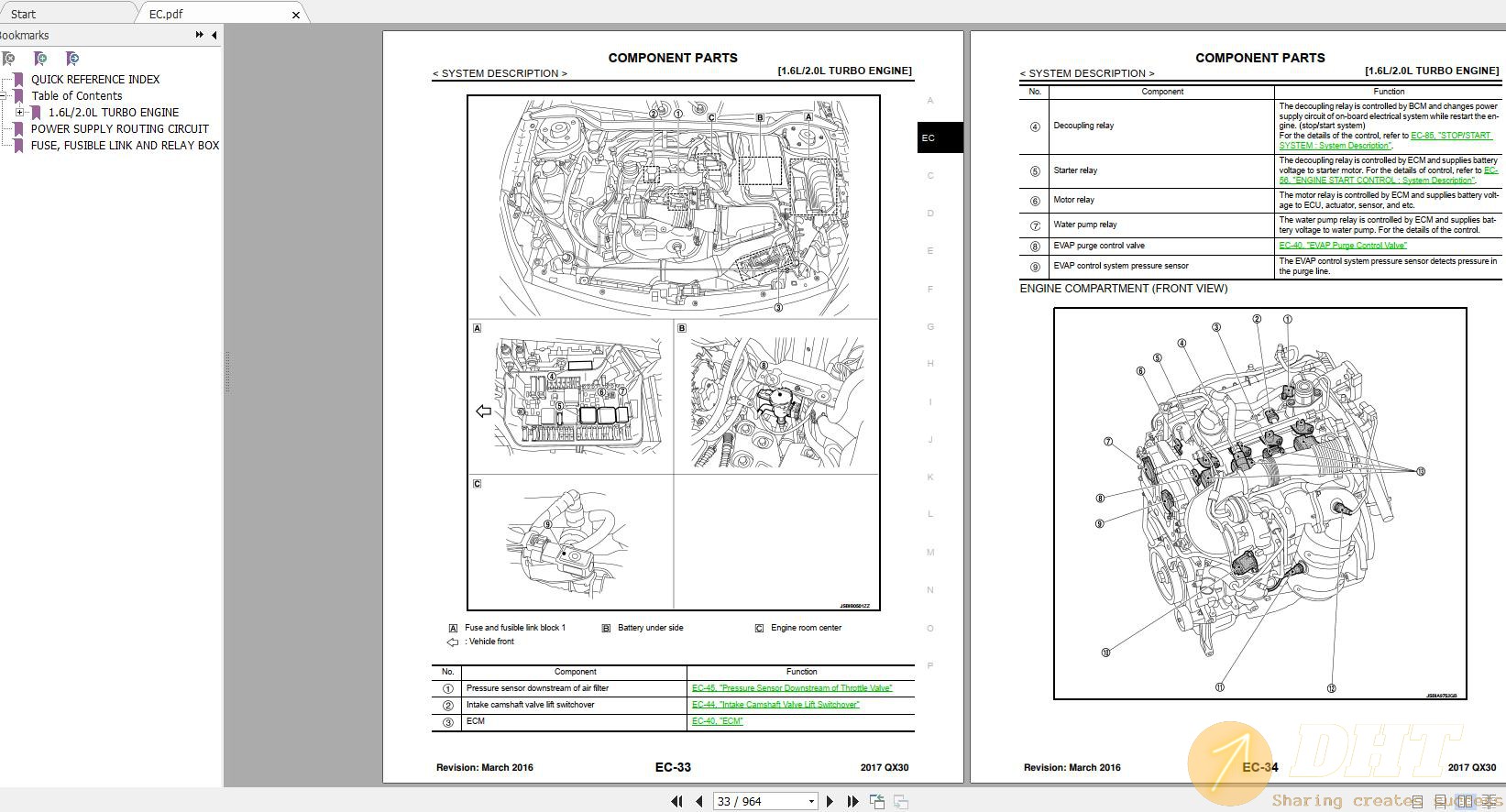Select the highlighted facing pages view icon
1506x812 pixels.
pyautogui.click(x=1464, y=802)
